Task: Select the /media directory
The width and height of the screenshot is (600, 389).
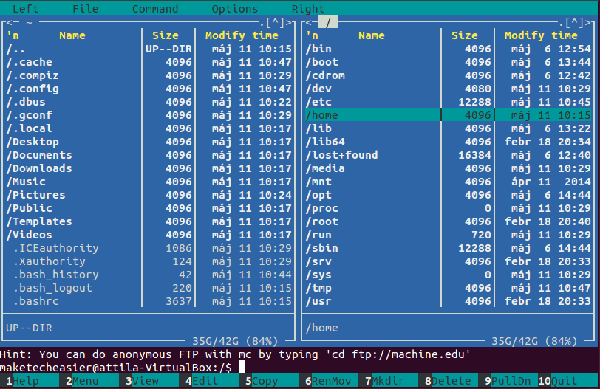Action: point(448,168)
